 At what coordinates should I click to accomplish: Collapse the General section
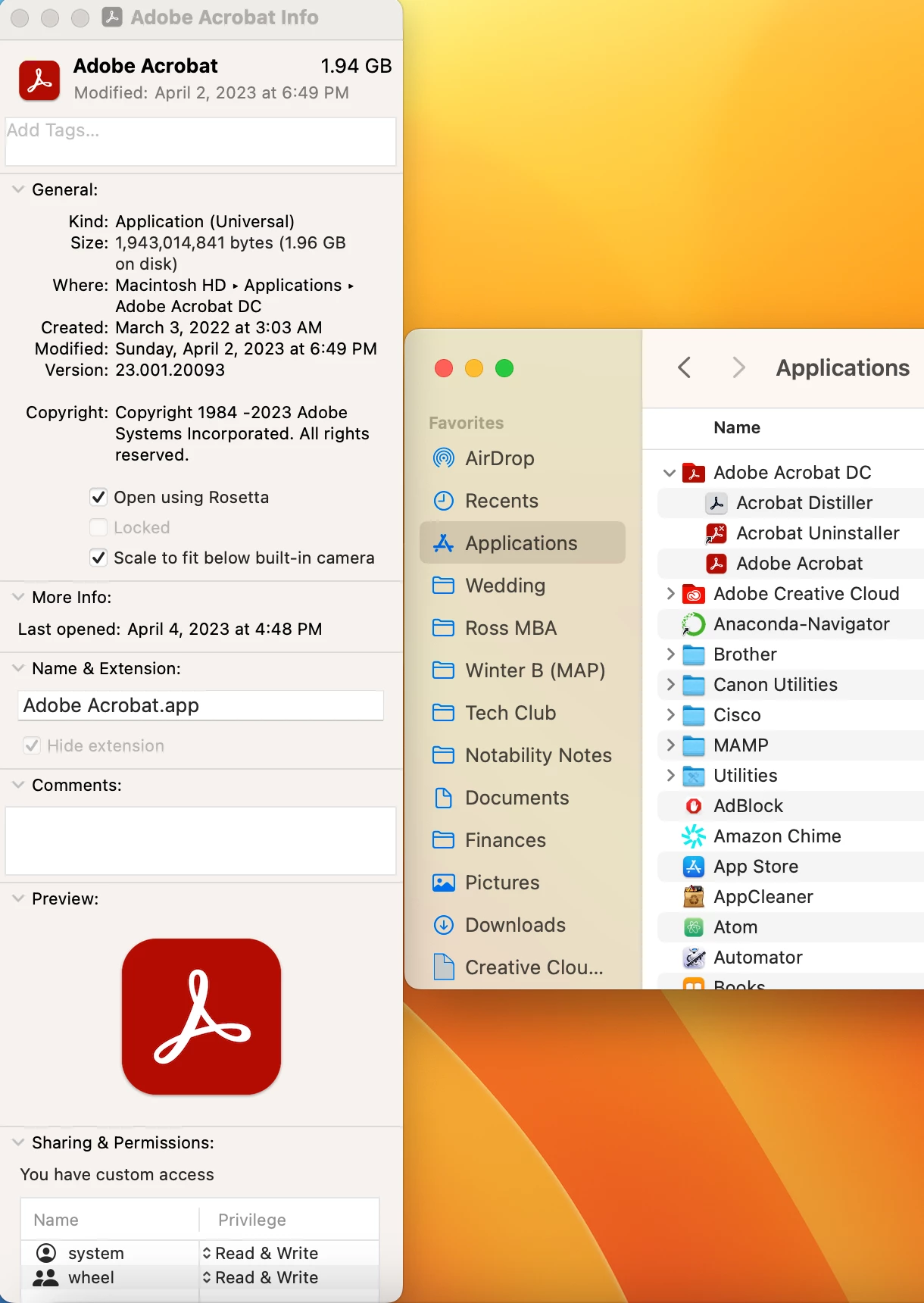(18, 189)
